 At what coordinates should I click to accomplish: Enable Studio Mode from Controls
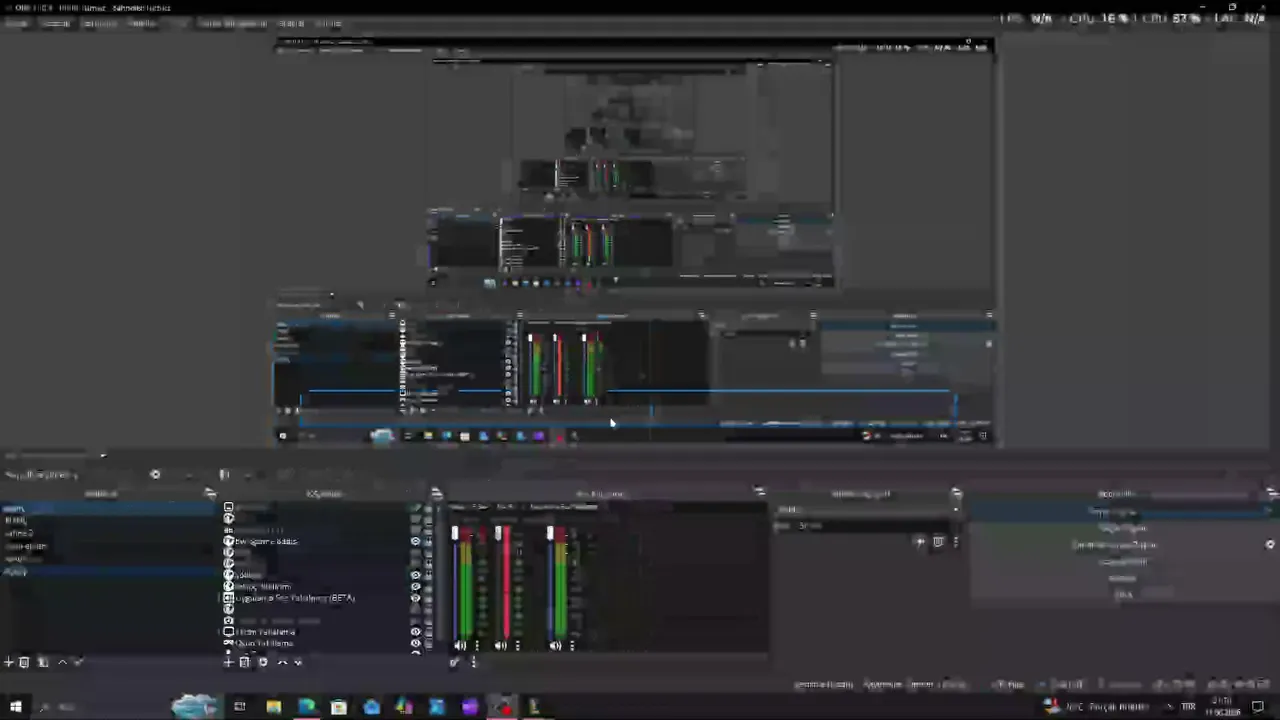(1119, 562)
